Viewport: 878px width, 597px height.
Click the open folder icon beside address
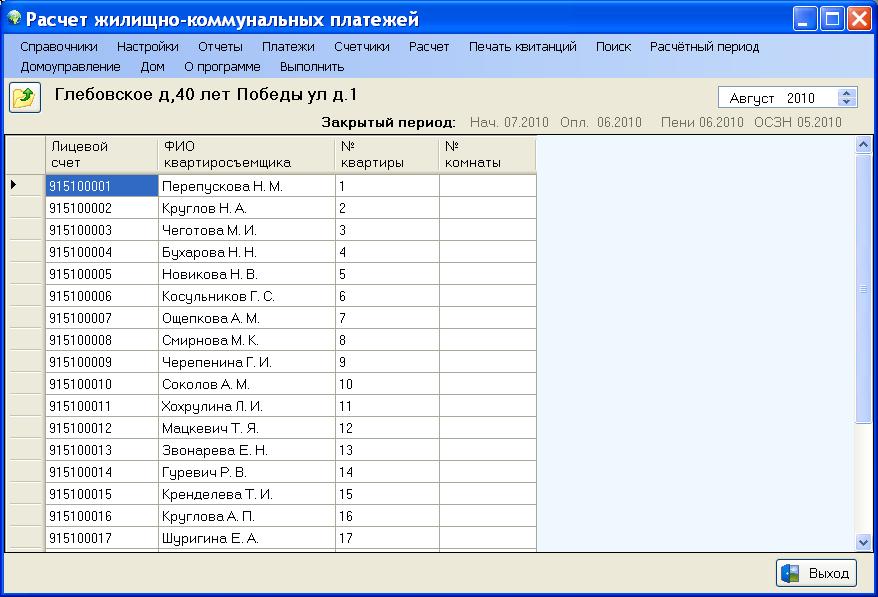pos(23,97)
